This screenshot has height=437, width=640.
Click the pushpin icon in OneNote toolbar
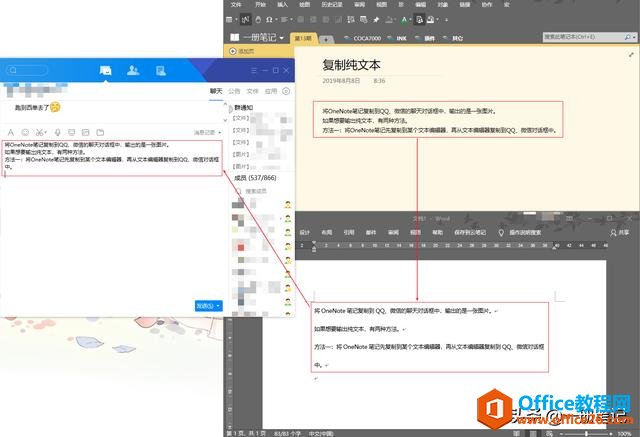(x=376, y=19)
